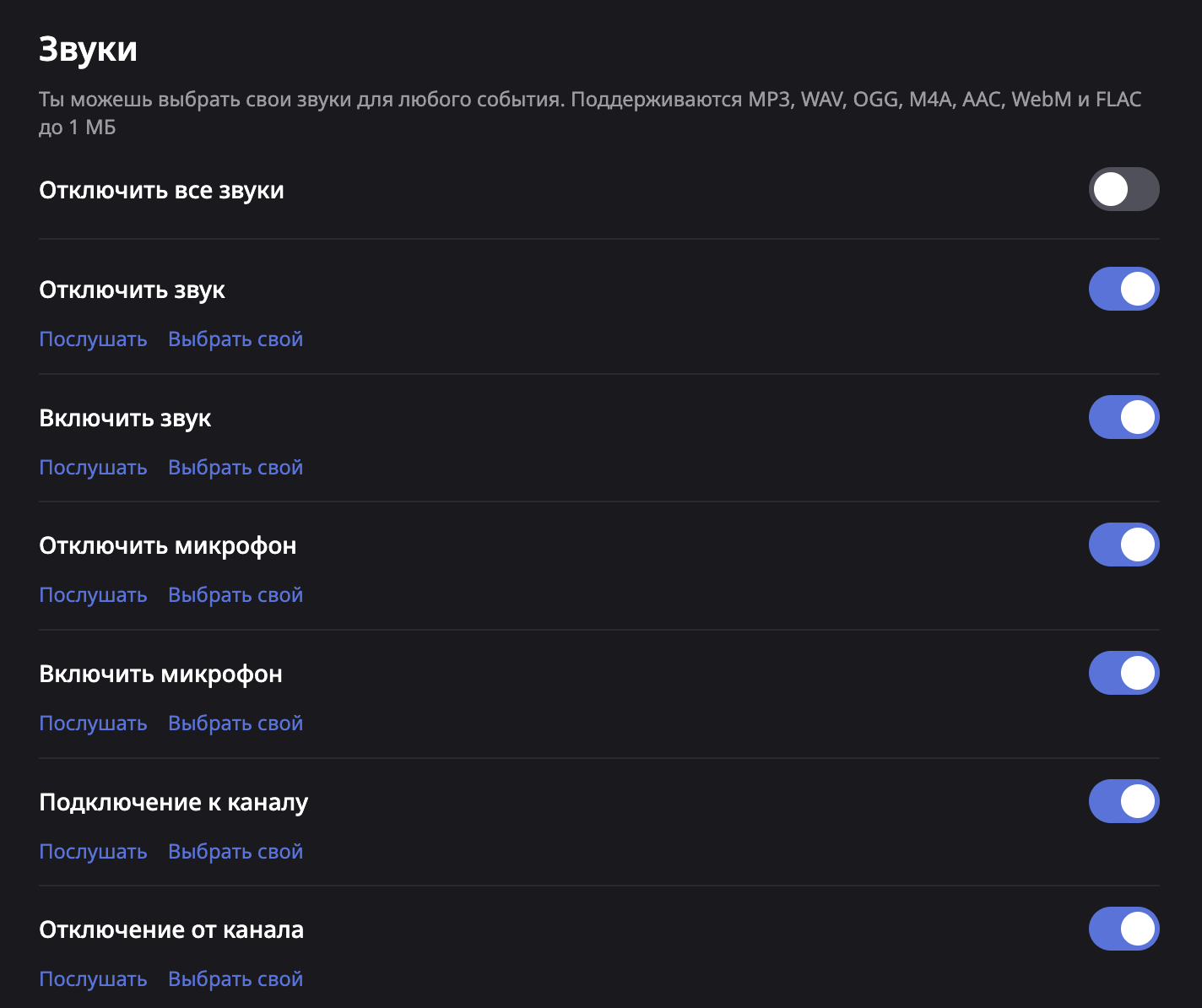Preview the 'Включить микрофон' sound with 'Послушать'
1202x1008 pixels.
[x=93, y=723]
